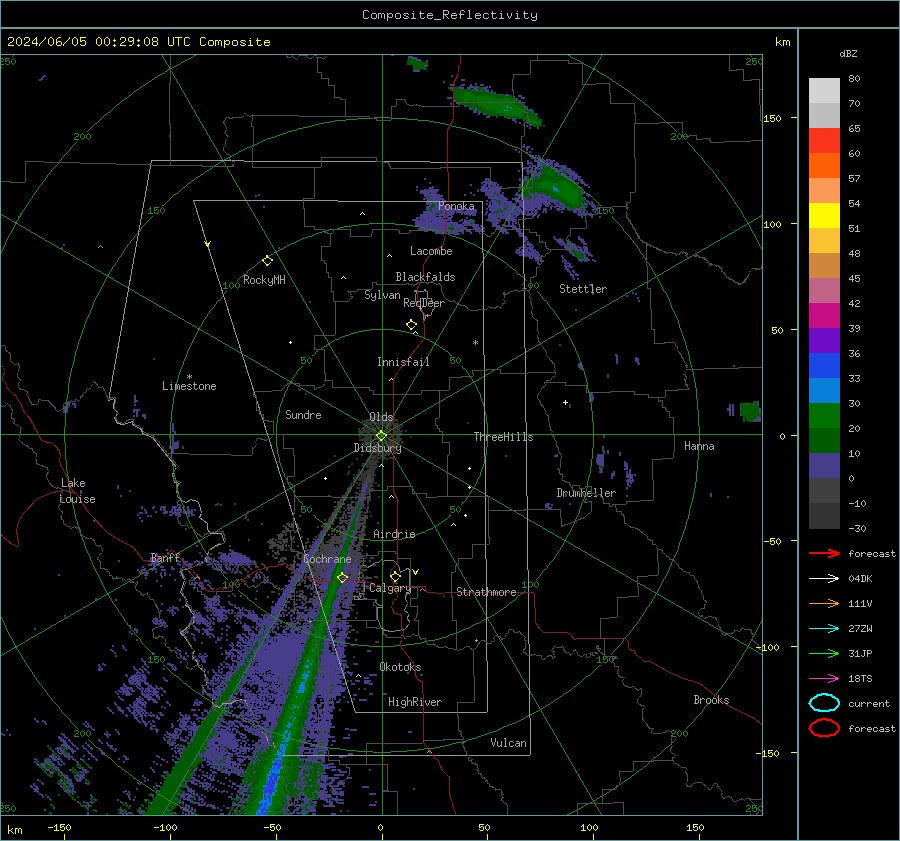
Task: Click the ThreeHills town label
Action: 503,437
